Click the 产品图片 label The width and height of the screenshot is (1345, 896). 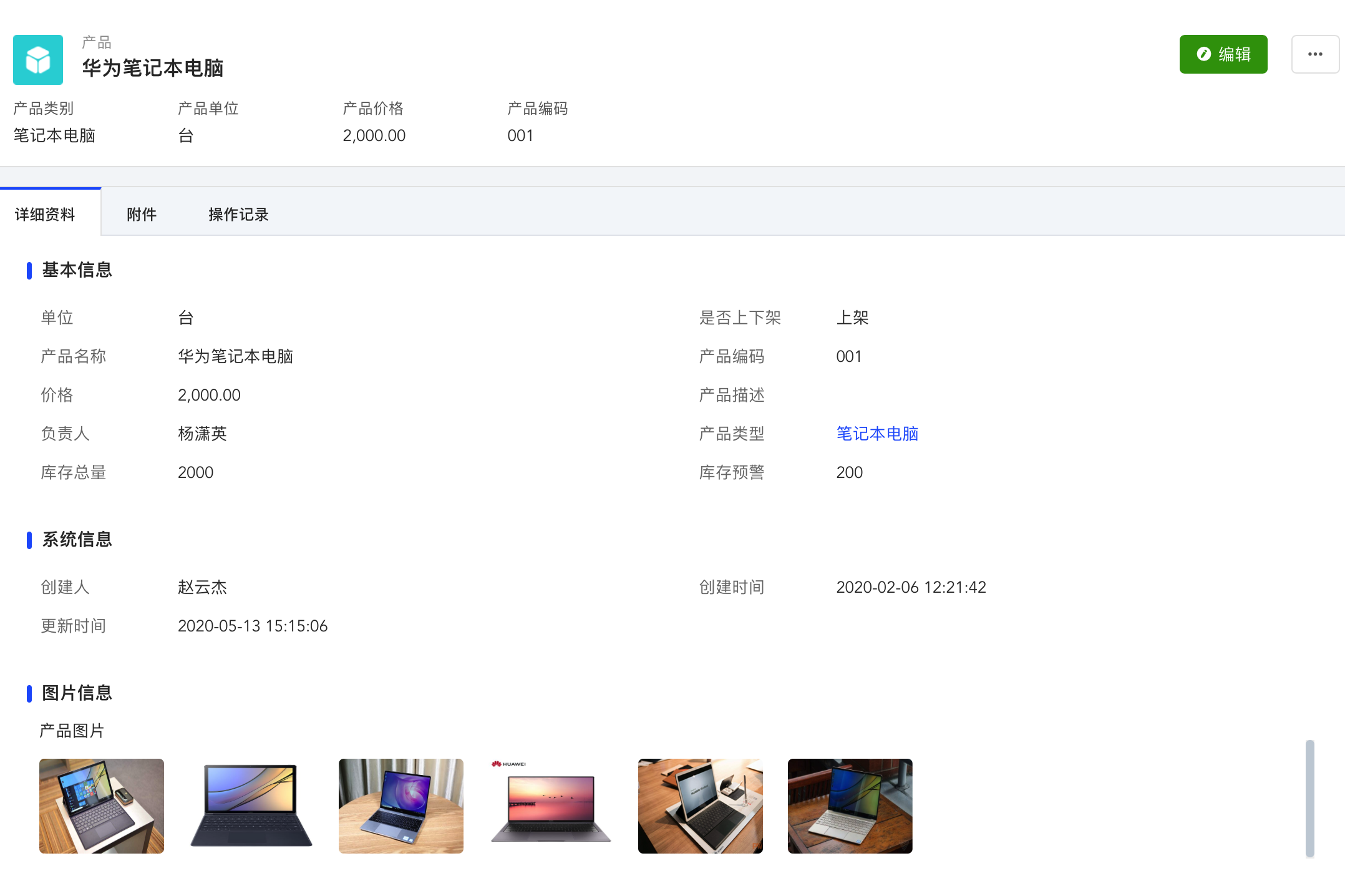(72, 731)
